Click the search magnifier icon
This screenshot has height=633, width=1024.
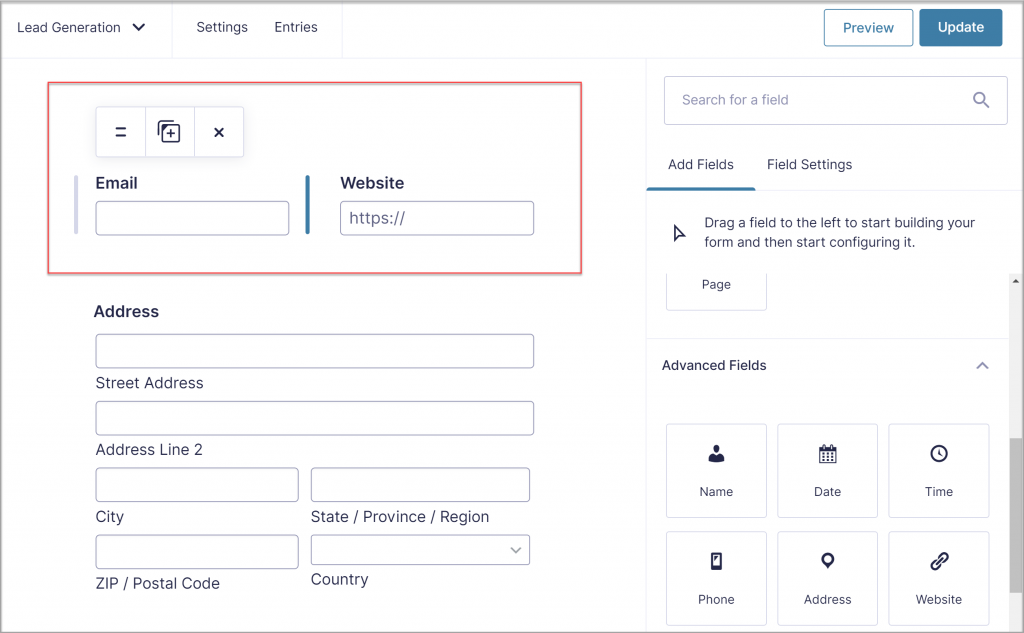981,100
